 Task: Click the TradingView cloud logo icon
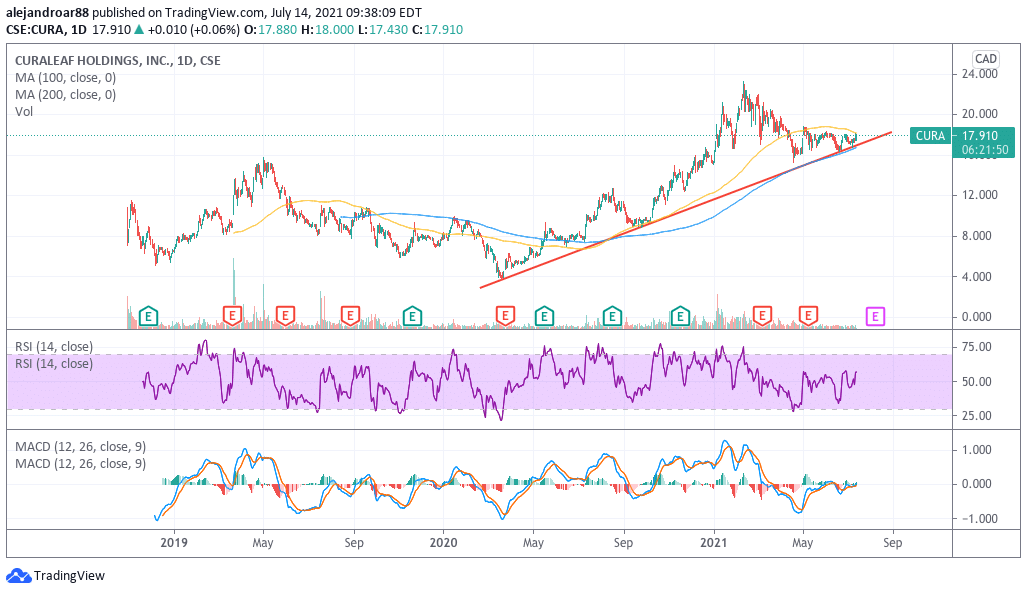18,576
